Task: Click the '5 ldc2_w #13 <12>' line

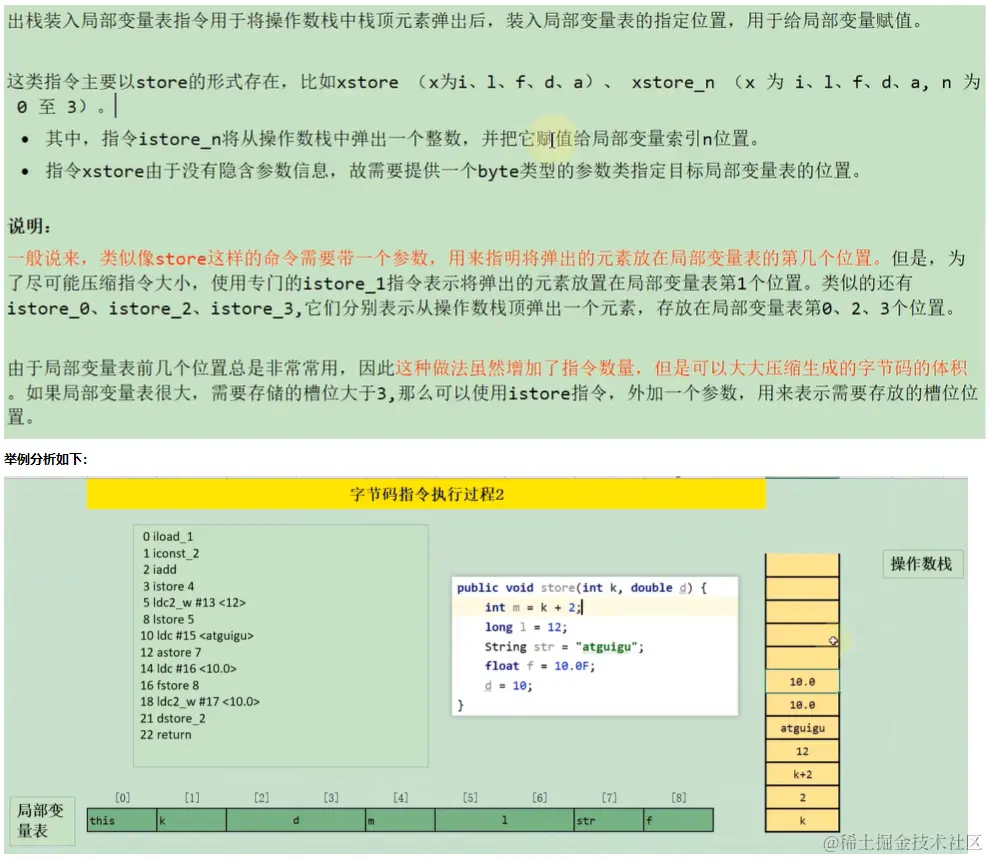Action: click(194, 602)
